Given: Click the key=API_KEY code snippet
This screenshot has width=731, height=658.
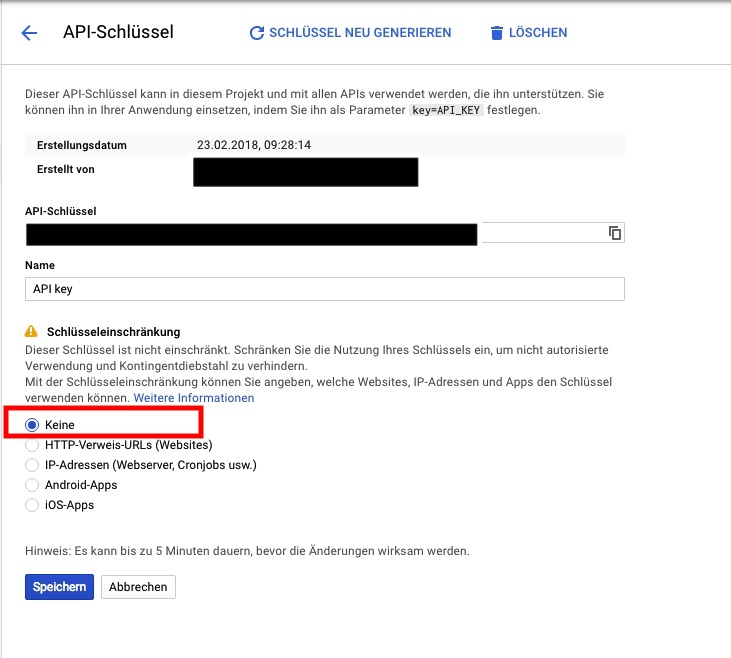Looking at the screenshot, I should click(x=446, y=110).
